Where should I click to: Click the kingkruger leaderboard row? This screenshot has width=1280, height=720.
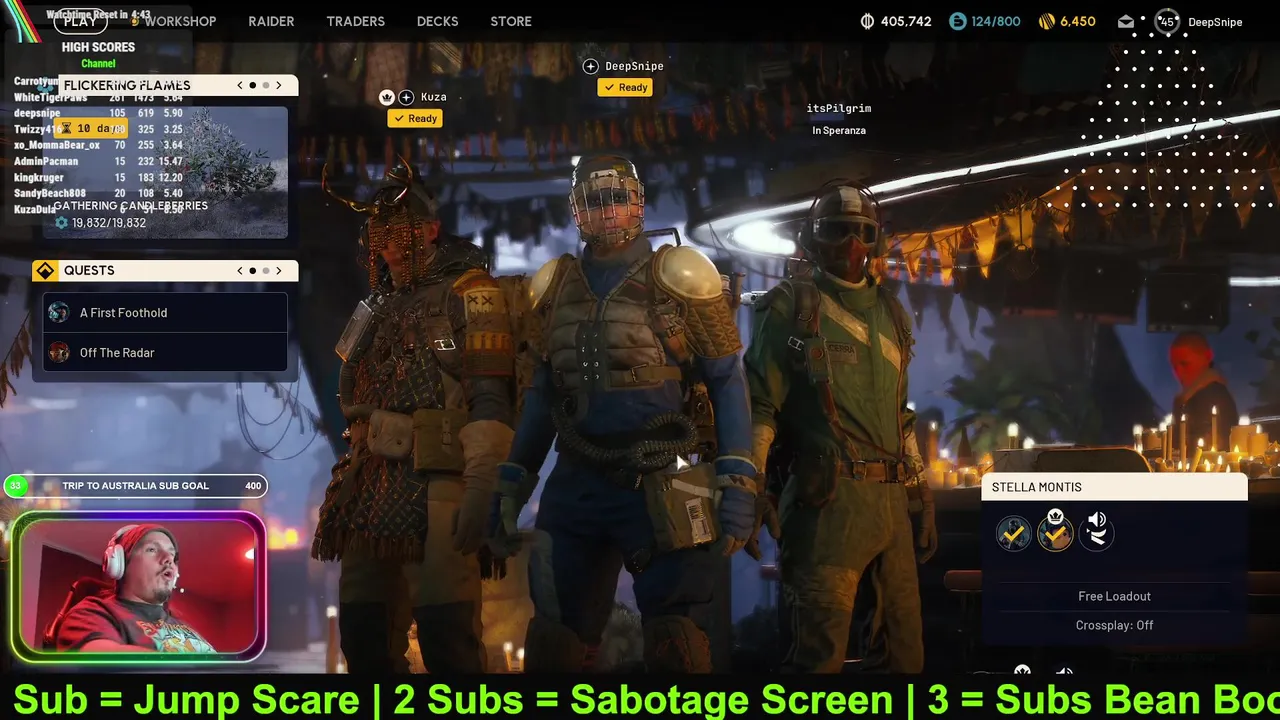[x=98, y=177]
